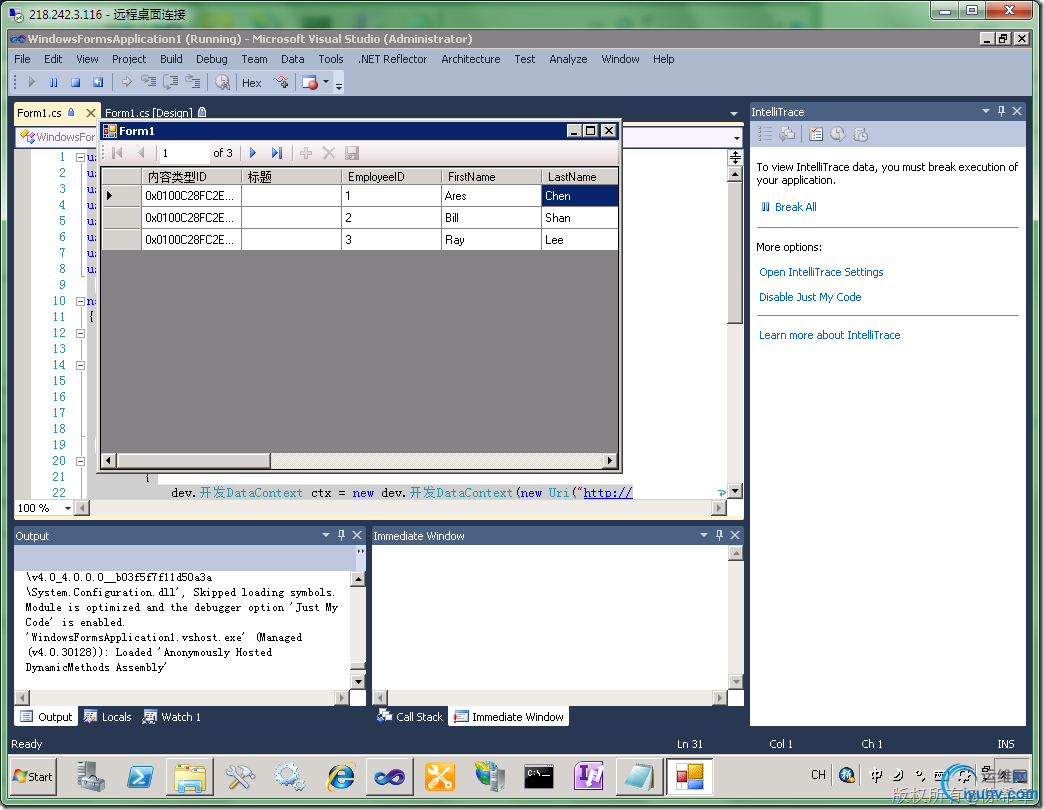The image size is (1044, 810).
Task: Click the Delete record X icon in Form1
Action: tap(328, 153)
